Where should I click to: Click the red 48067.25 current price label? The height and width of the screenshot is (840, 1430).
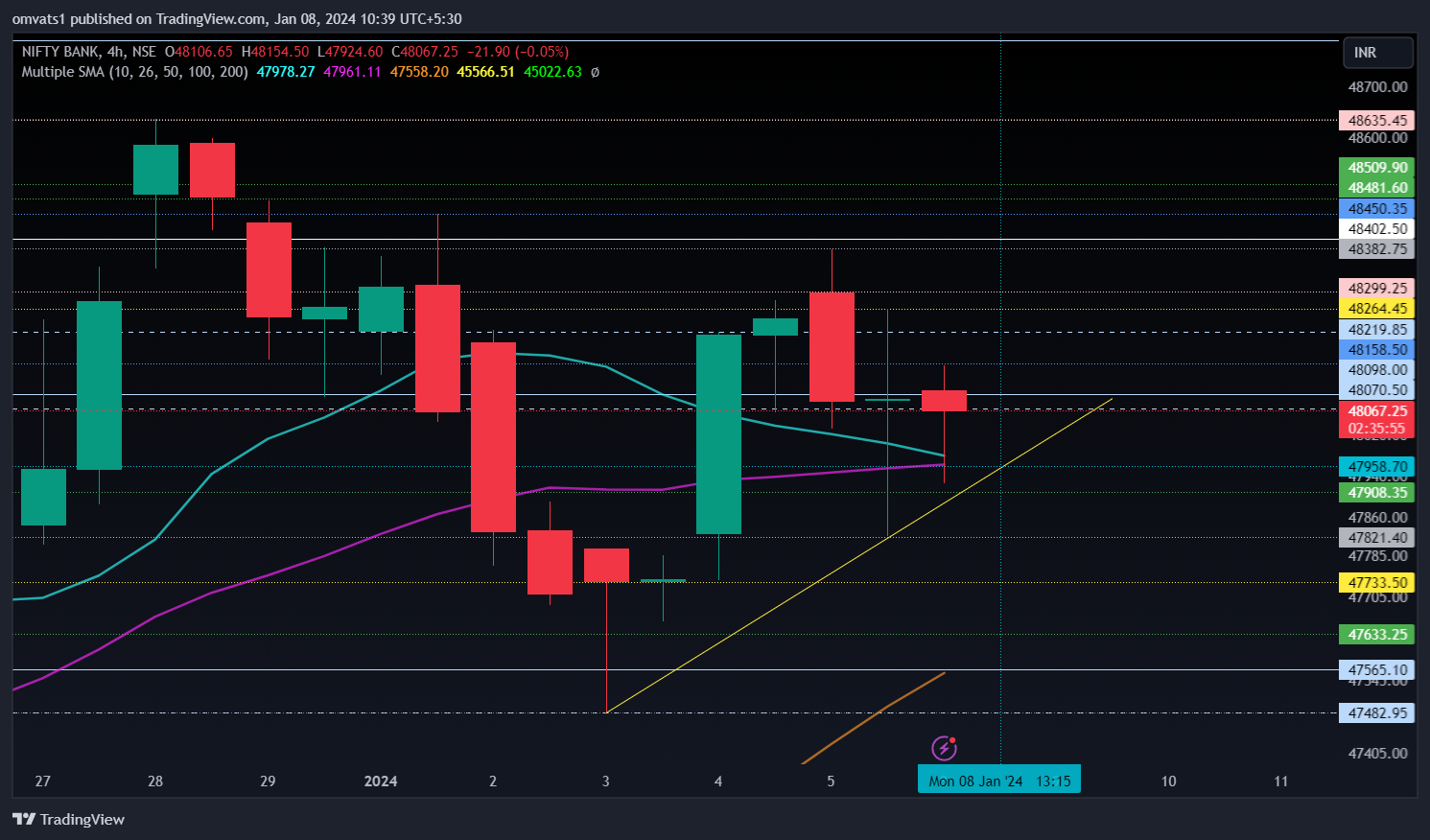[x=1376, y=411]
